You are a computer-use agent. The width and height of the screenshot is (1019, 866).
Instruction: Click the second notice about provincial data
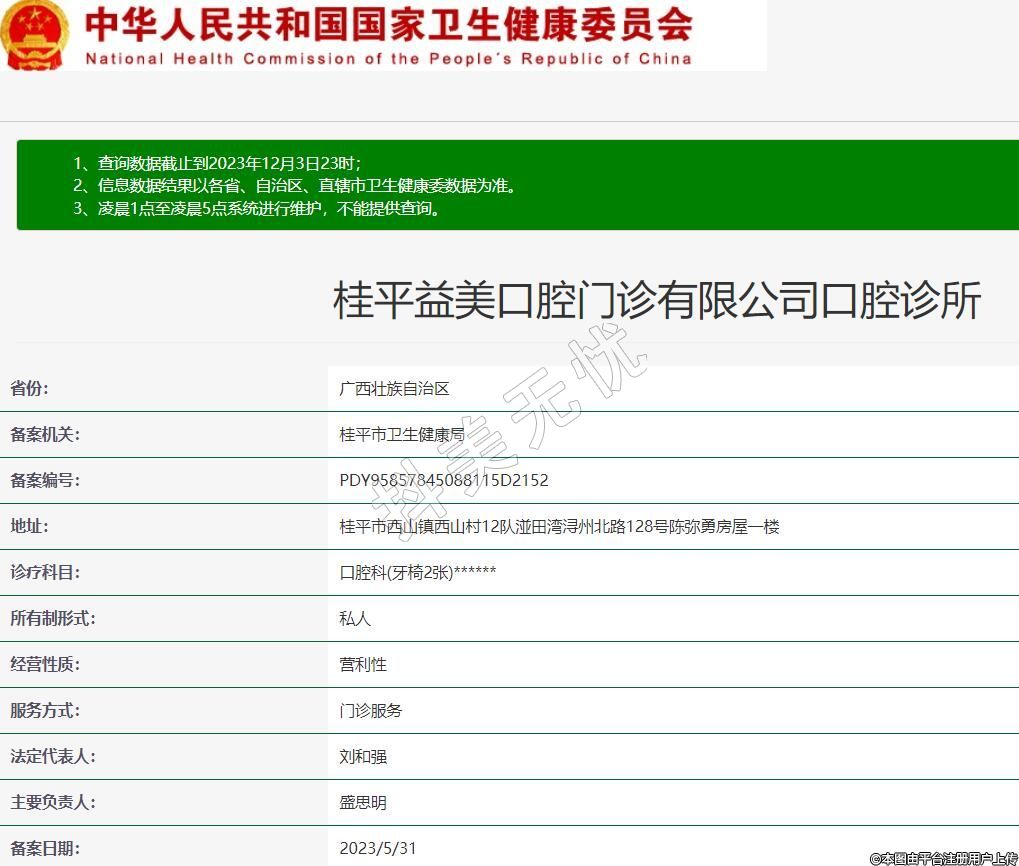[295, 186]
